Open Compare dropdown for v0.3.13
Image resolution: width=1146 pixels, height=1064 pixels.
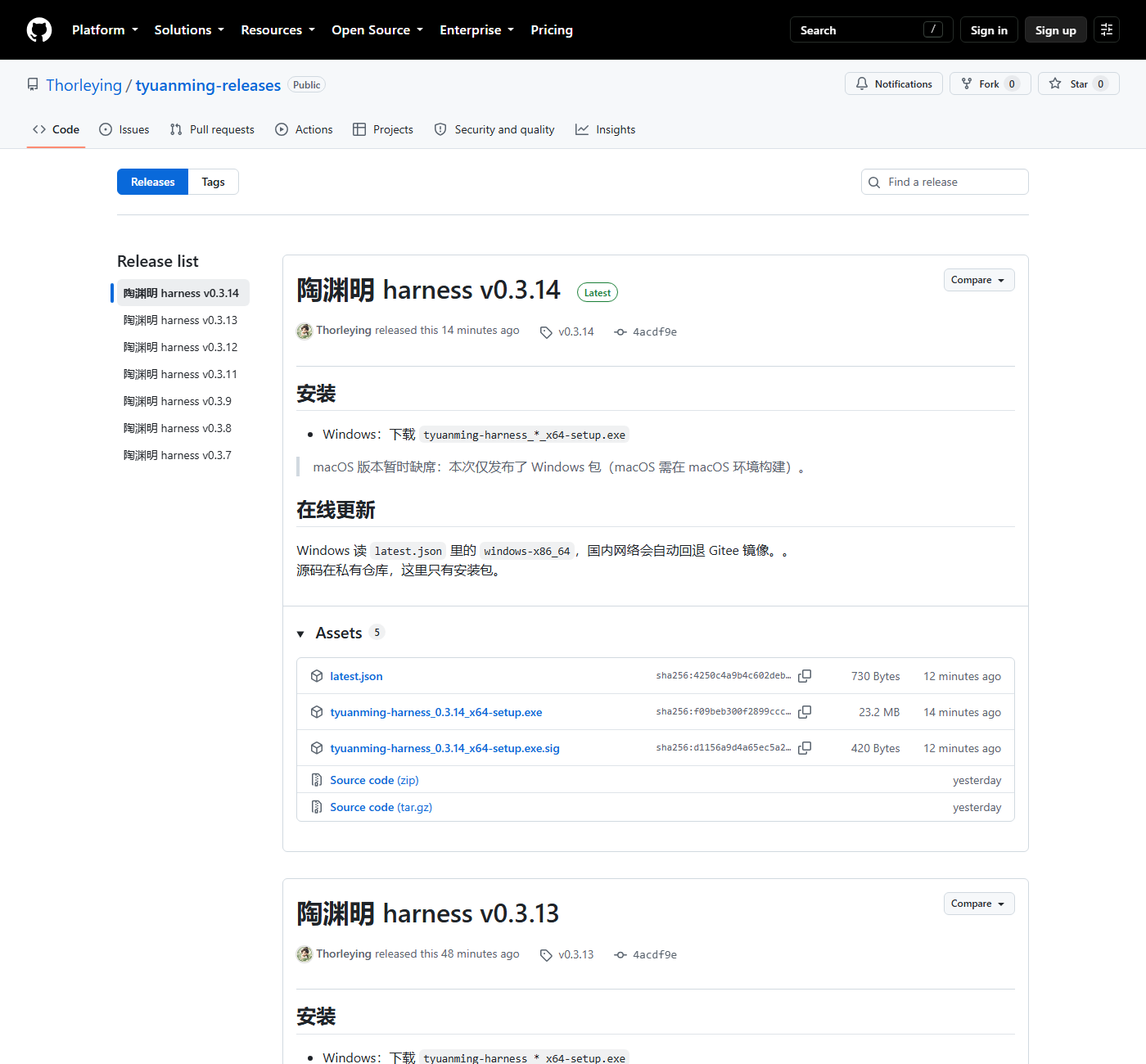tap(979, 904)
